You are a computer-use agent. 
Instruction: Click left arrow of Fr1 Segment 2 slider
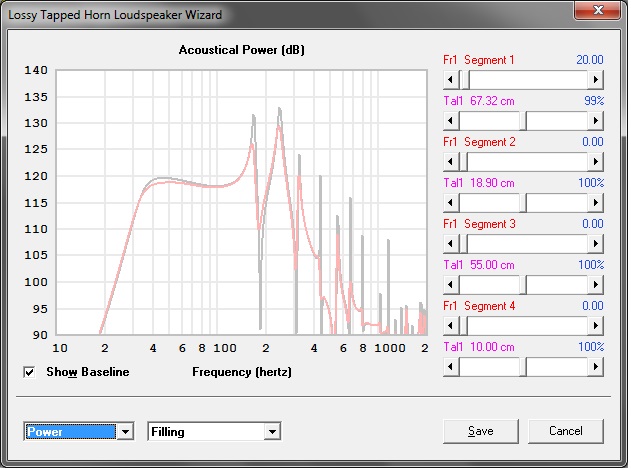(451, 162)
